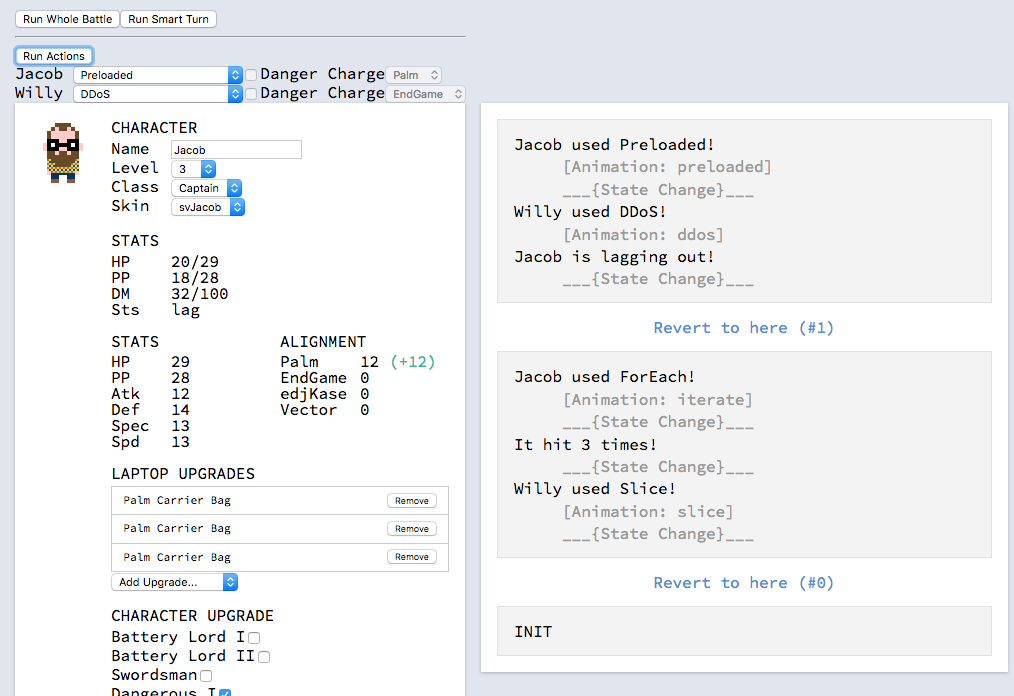The height and width of the screenshot is (696, 1014).
Task: Click the 'Jacob is lagging out!' log line
Action: (x=614, y=257)
